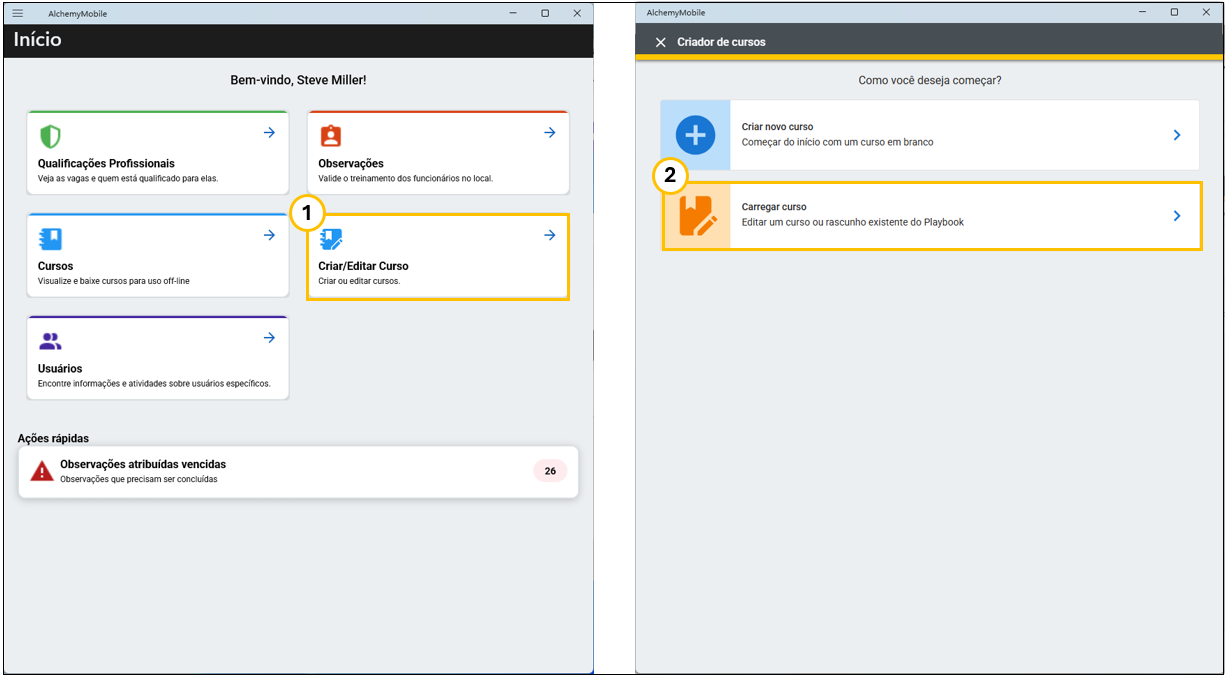Click the red warning triangle icon
The height and width of the screenshot is (678, 1228).
tap(42, 471)
